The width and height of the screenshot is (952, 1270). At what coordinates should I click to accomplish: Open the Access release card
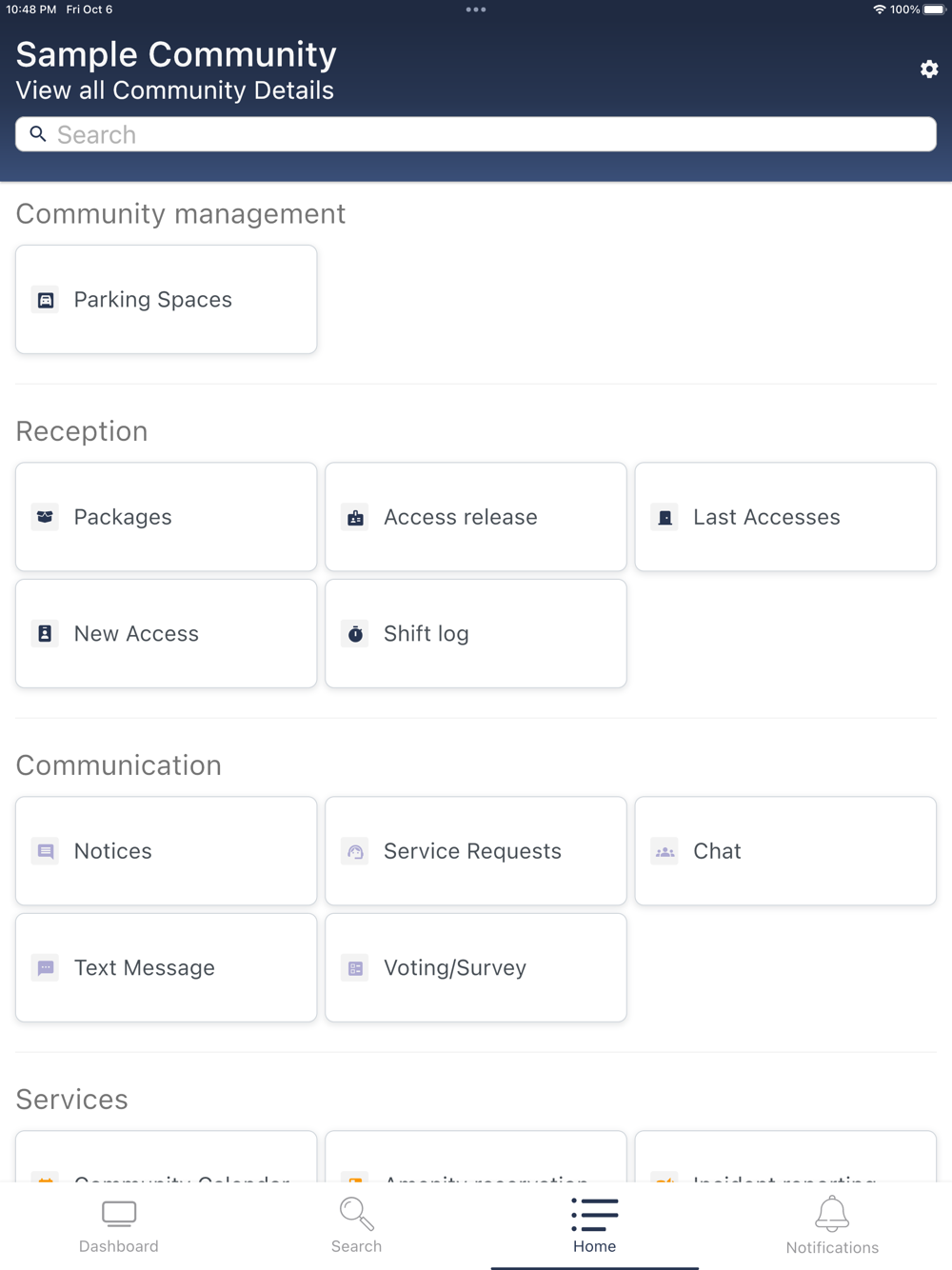point(476,517)
